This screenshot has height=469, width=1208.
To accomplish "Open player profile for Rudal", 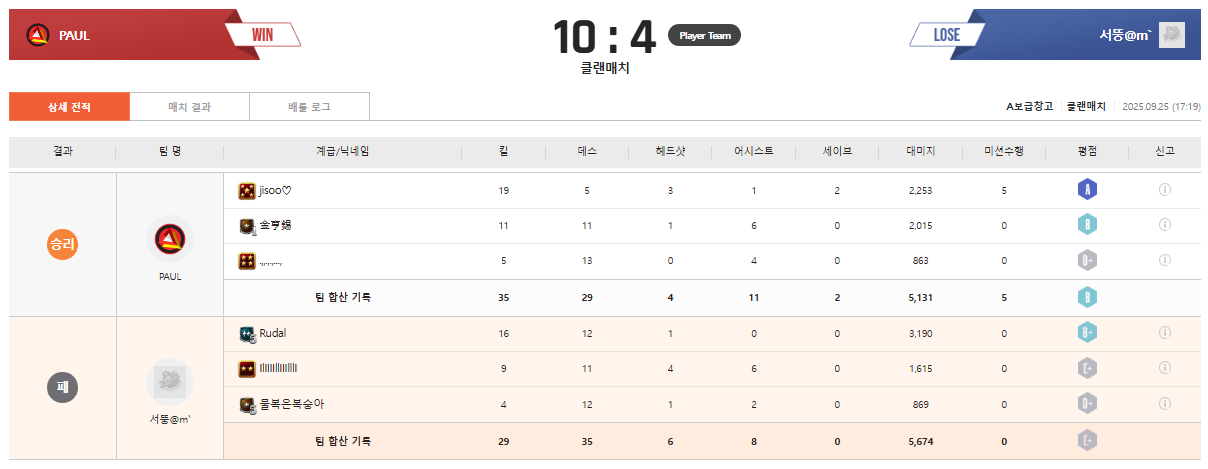I will click(x=273, y=333).
